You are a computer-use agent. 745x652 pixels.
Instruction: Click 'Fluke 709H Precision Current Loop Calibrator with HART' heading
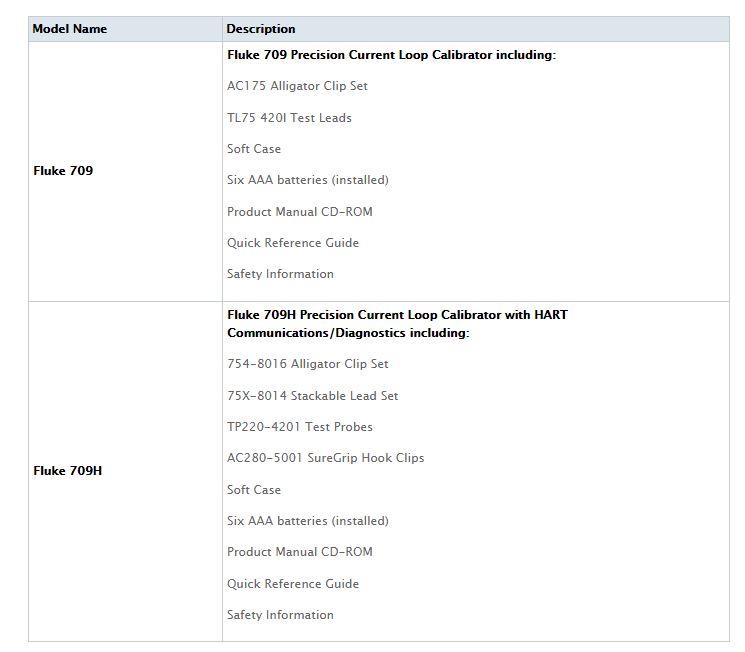397,315
